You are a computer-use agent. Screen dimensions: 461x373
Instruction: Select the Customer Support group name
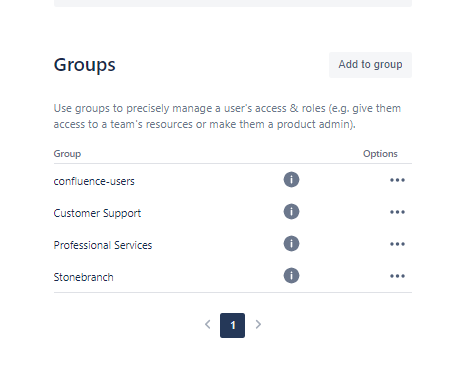pos(97,213)
